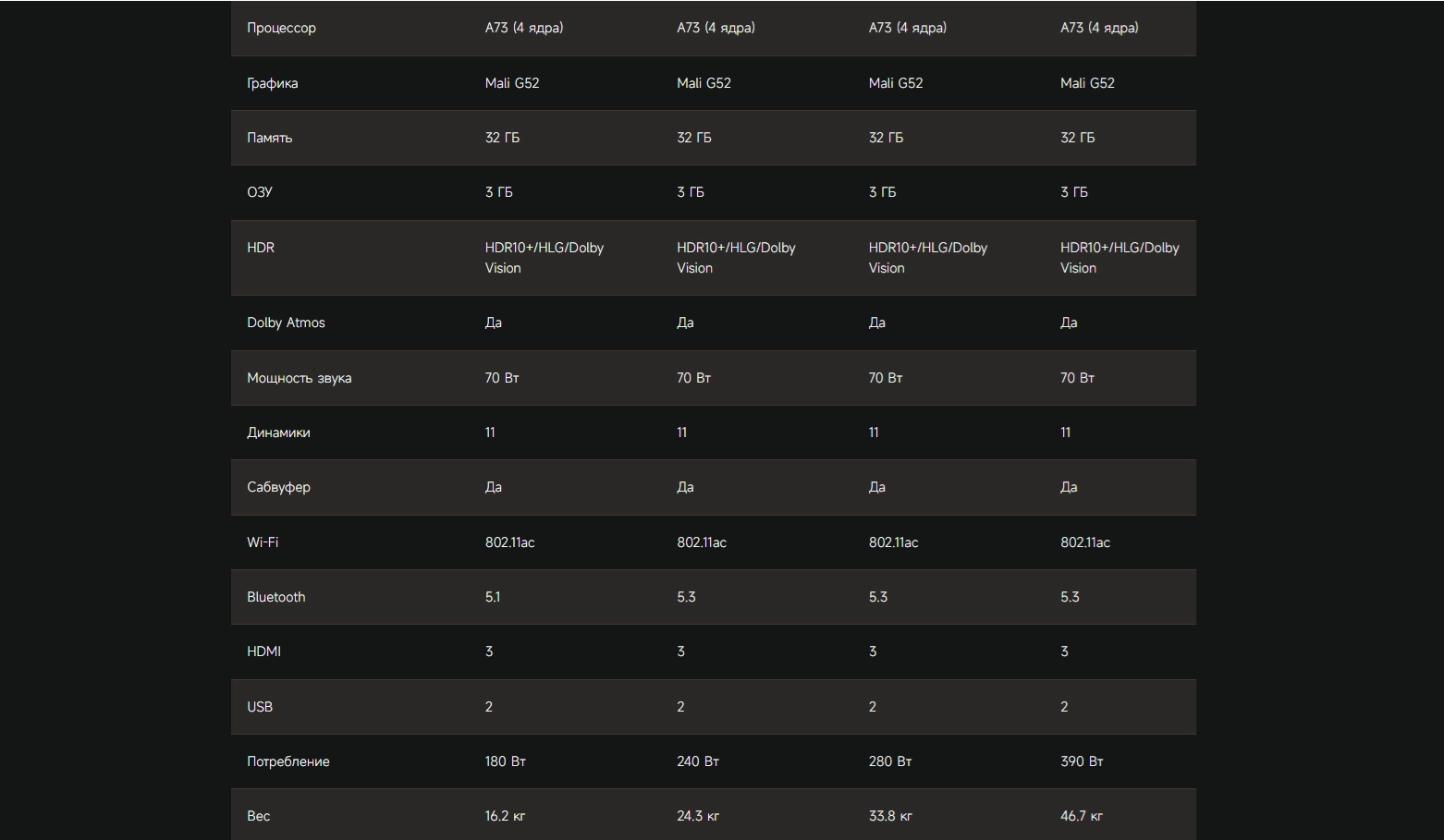This screenshot has width=1444, height=840.
Task: Click the Bluetooth 5.1 value cell
Action: pyautogui.click(x=493, y=597)
